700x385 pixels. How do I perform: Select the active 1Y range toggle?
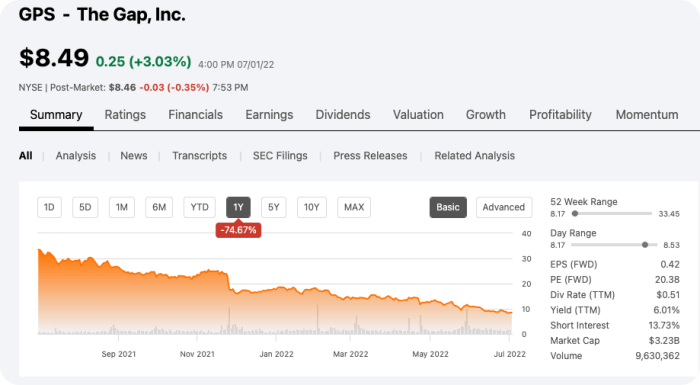pos(238,207)
